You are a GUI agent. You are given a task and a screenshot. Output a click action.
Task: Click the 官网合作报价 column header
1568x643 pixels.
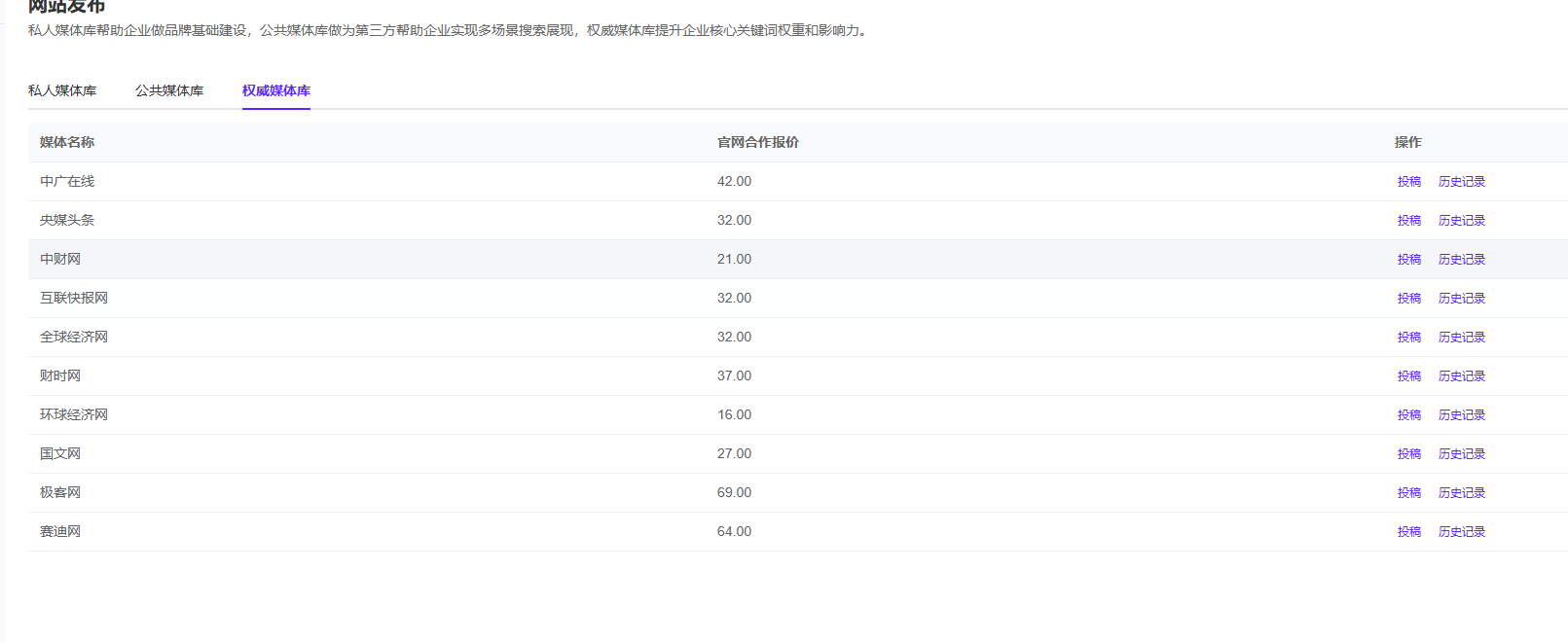(758, 142)
